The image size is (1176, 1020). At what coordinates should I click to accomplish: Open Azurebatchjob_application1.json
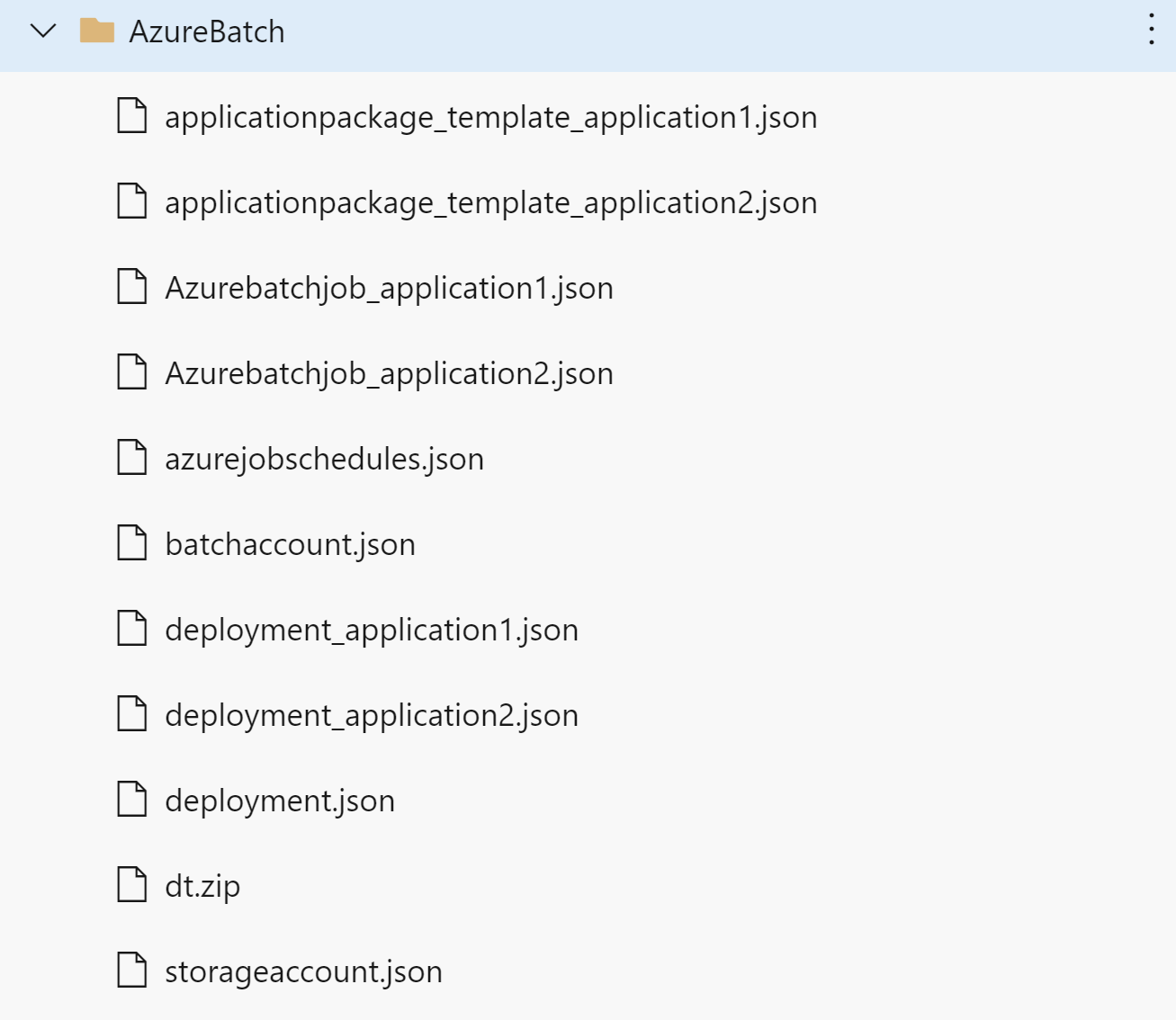(x=390, y=288)
